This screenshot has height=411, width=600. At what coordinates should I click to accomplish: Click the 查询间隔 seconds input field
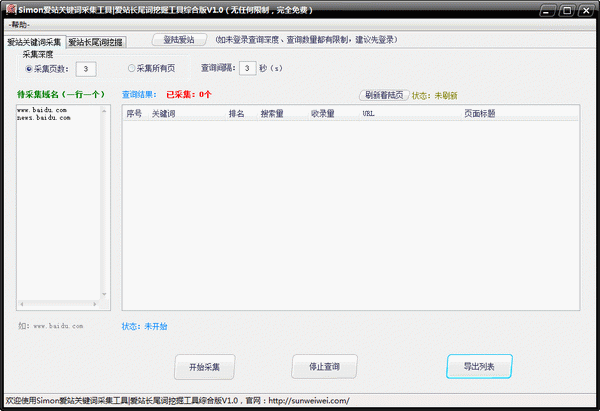coord(246,69)
